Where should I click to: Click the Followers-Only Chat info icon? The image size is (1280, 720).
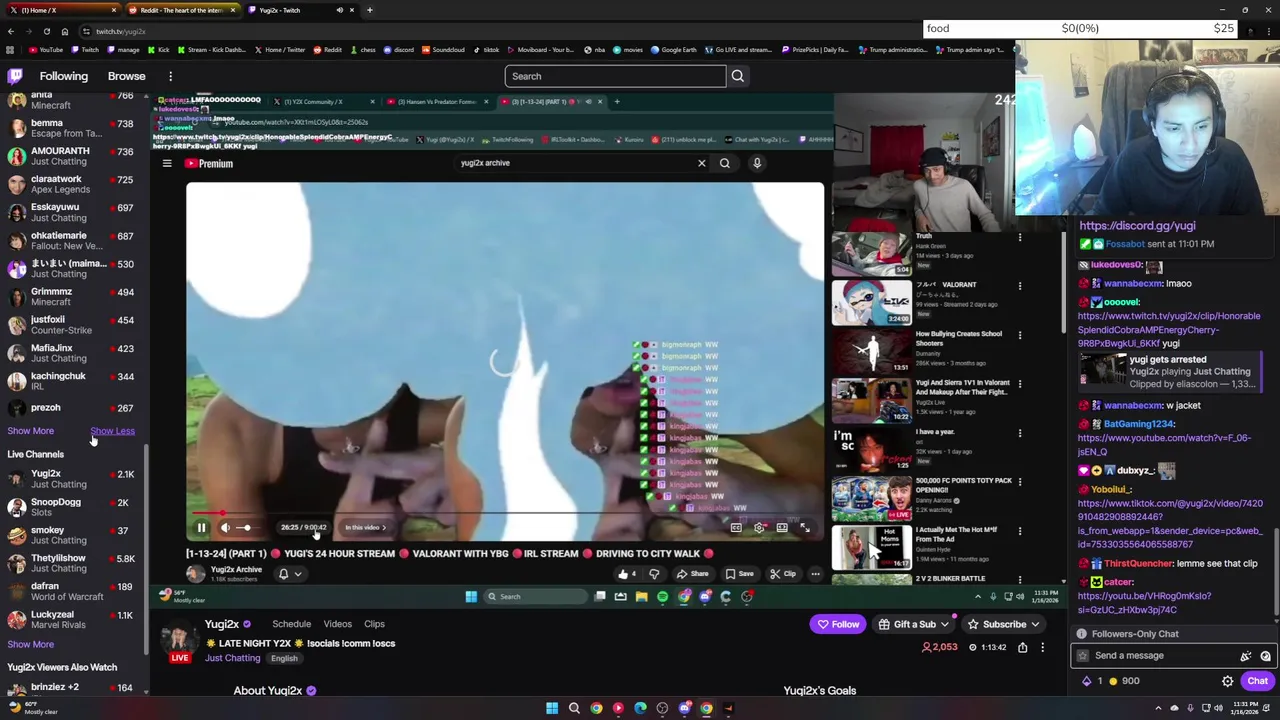click(1082, 634)
